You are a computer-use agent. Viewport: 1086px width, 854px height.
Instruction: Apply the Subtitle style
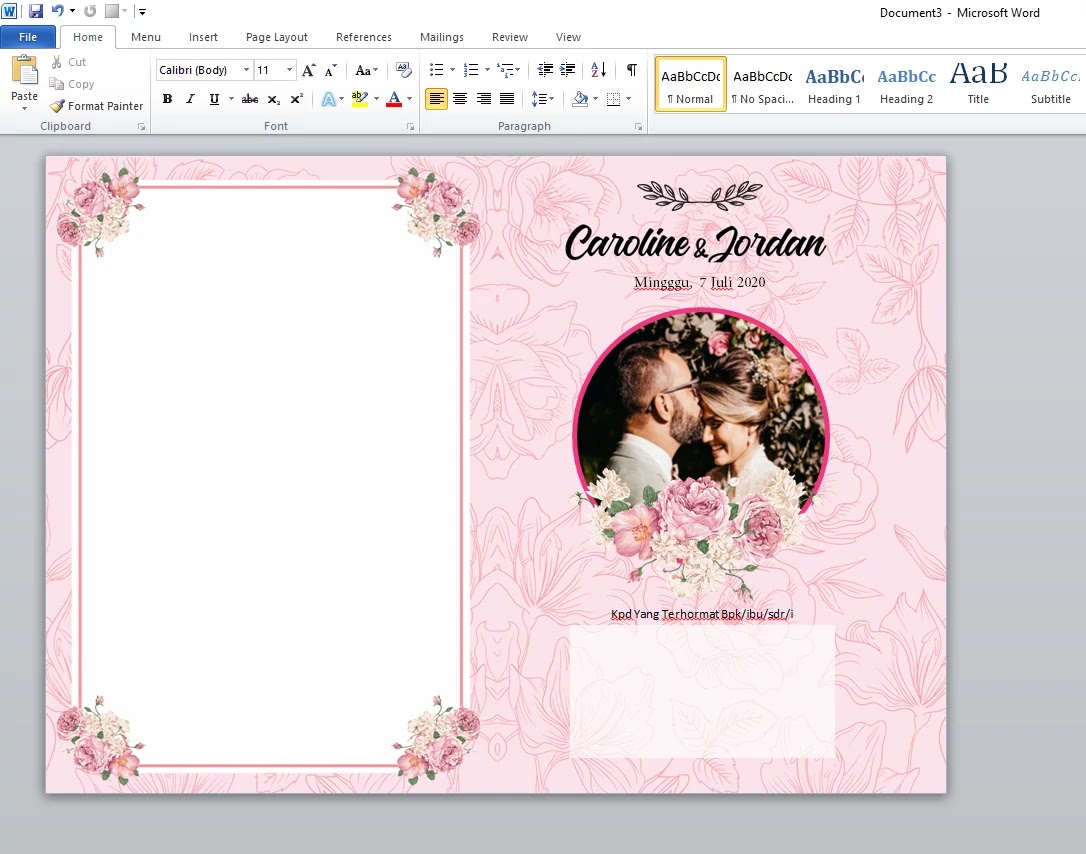tap(1050, 84)
